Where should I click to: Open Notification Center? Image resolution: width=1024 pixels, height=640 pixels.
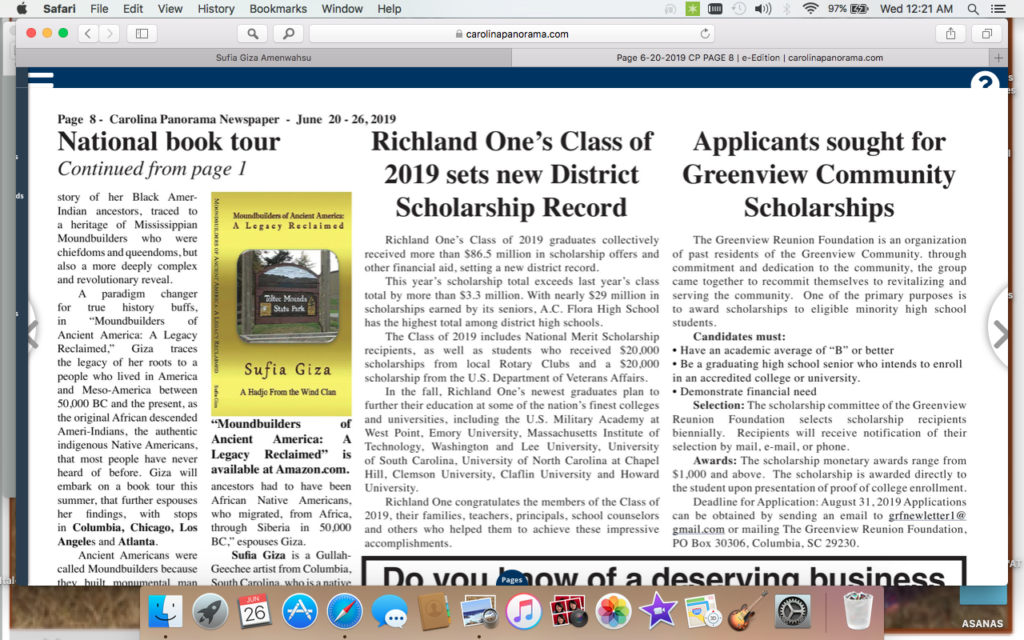997,9
